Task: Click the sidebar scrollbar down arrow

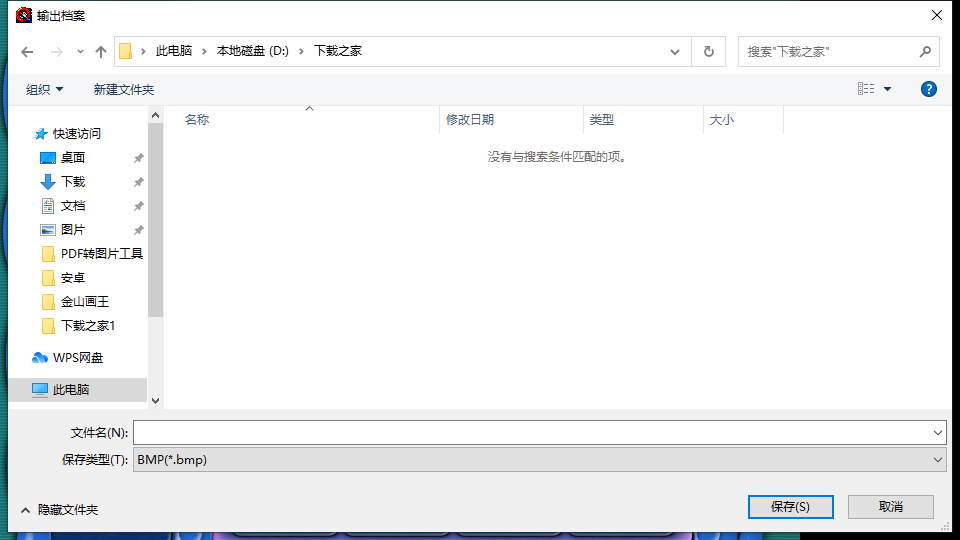Action: pos(156,401)
